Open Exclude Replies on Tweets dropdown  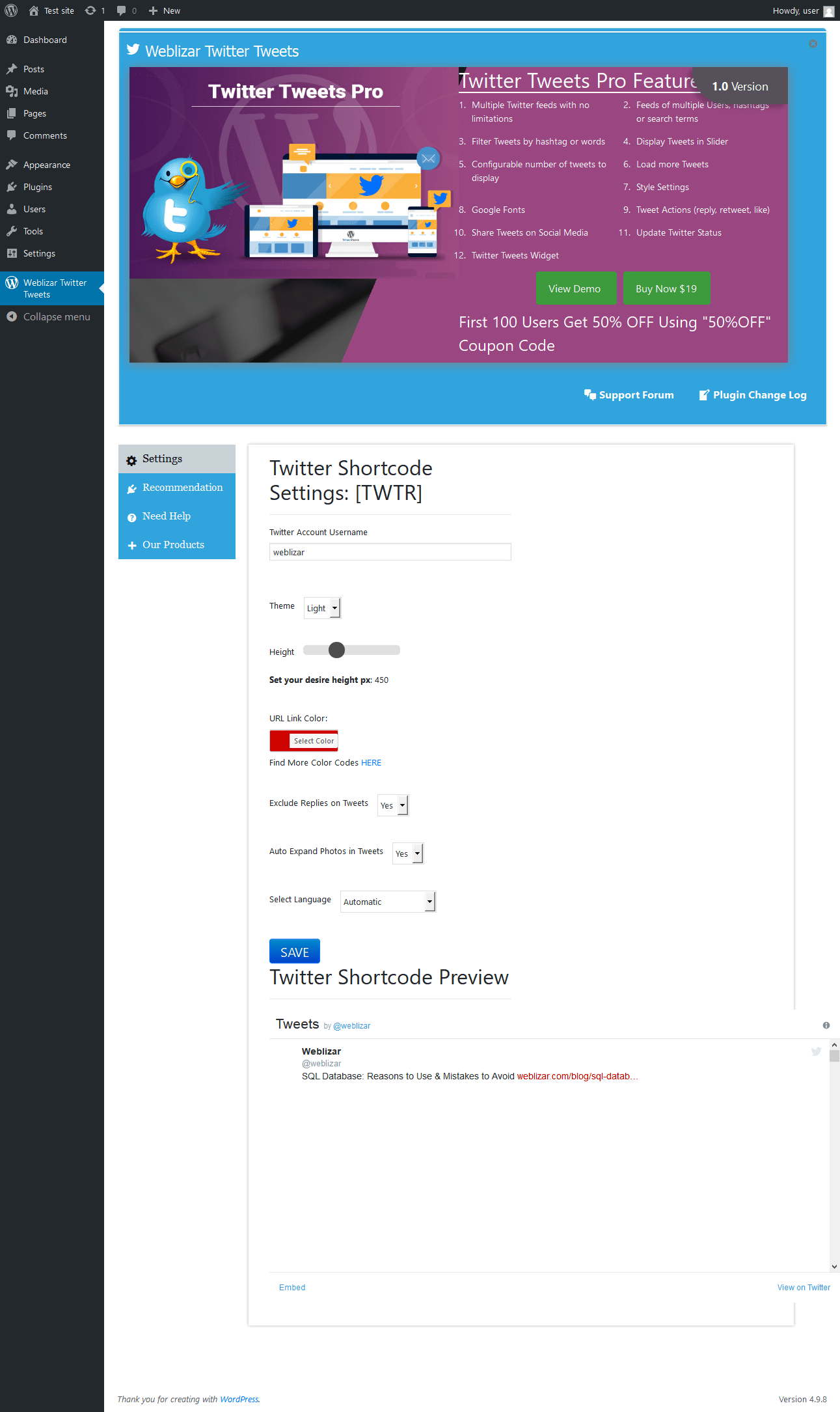pos(393,805)
